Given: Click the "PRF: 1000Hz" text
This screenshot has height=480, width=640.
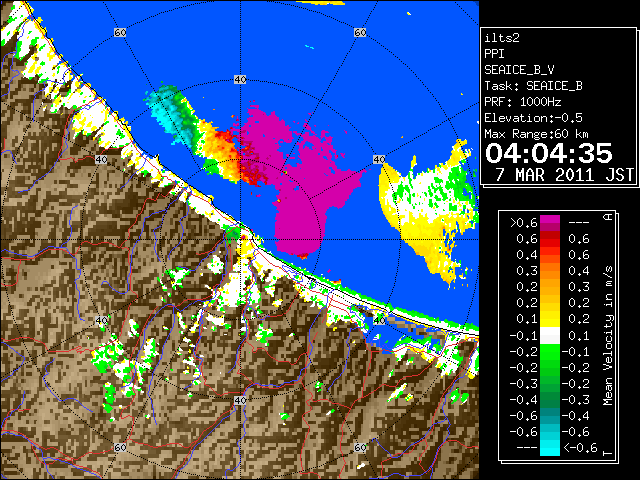Looking at the screenshot, I should [x=523, y=102].
